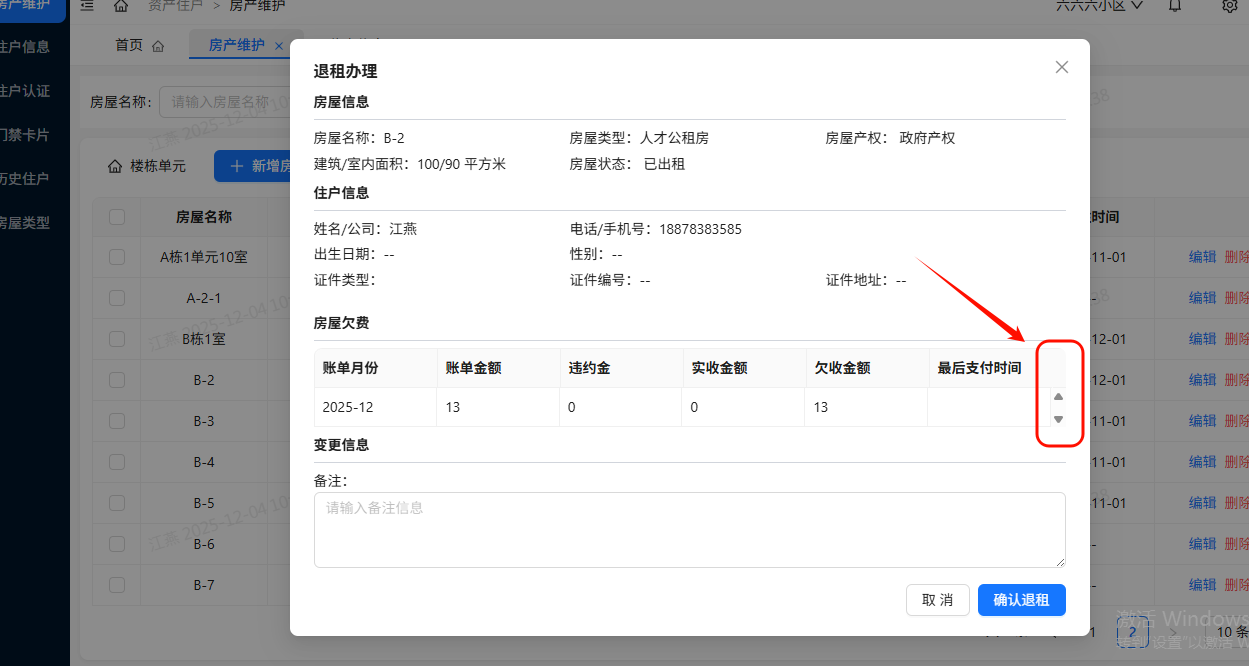Click the 确认退租 confirm button
The width and height of the screenshot is (1249, 666).
(x=1021, y=599)
